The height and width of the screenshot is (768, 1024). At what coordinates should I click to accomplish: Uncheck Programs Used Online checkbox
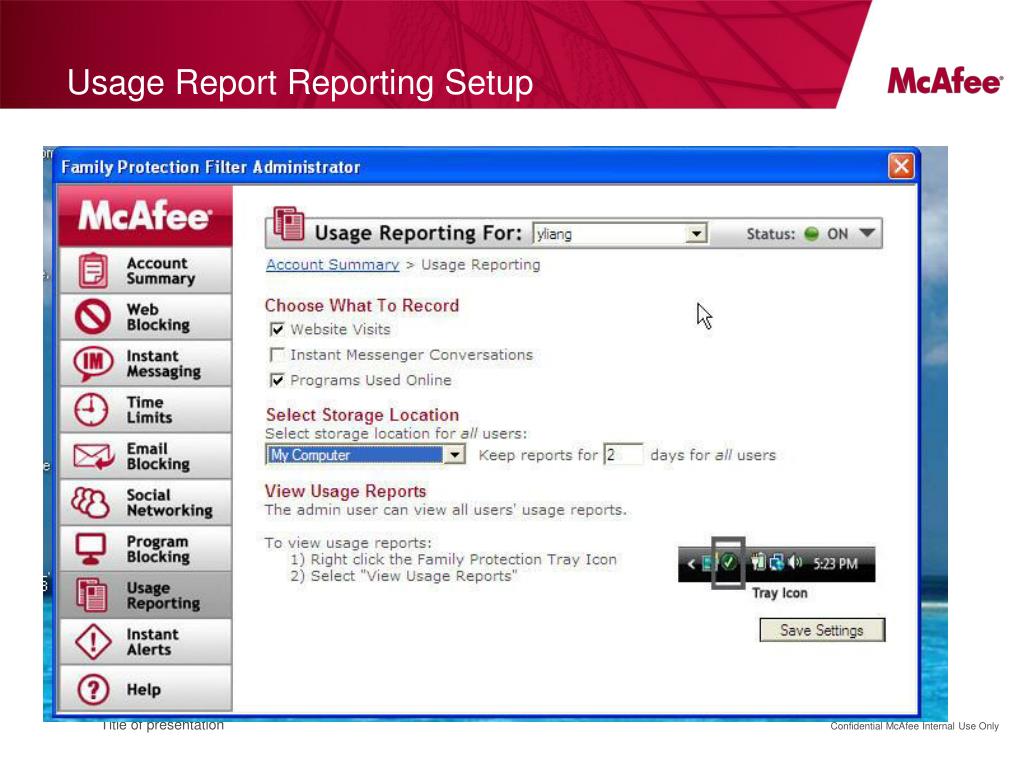click(x=277, y=380)
